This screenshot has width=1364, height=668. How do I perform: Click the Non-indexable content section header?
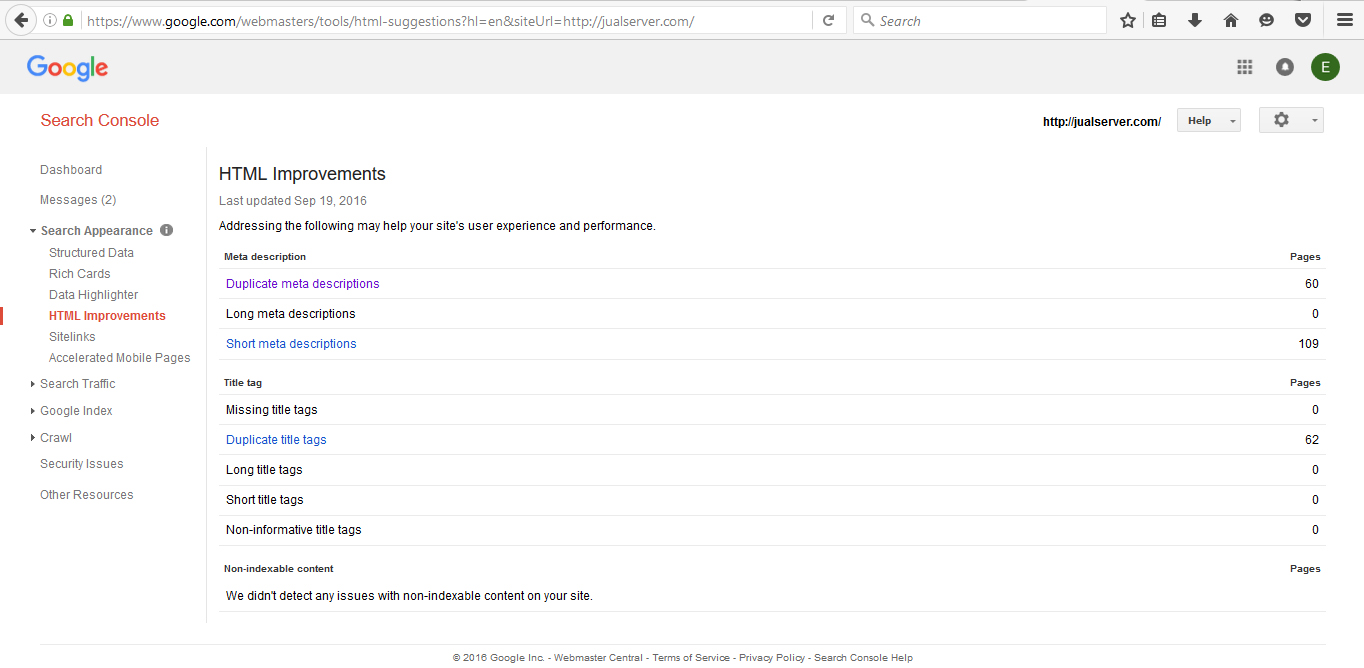click(x=279, y=569)
